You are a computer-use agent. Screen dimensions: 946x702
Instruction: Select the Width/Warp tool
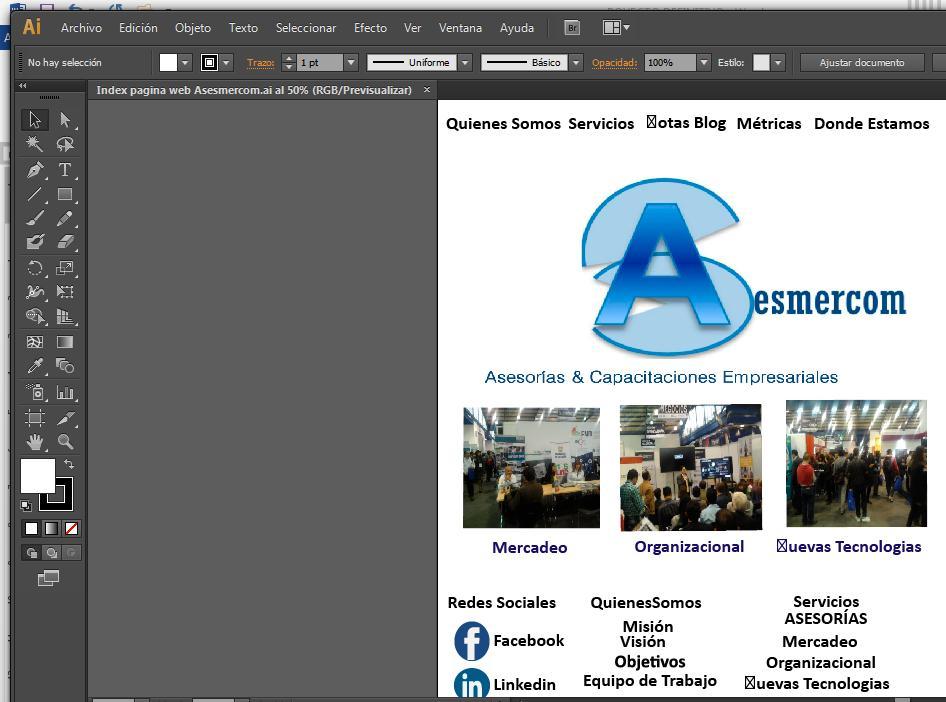(35, 292)
